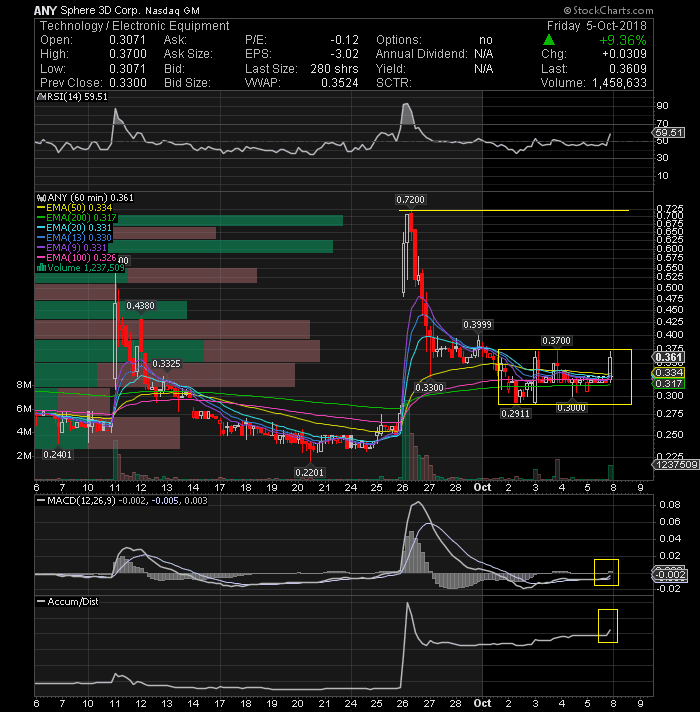Click the yellow EMA(50) legend swatch
Viewport: 700px width, 712px height.
(41, 208)
